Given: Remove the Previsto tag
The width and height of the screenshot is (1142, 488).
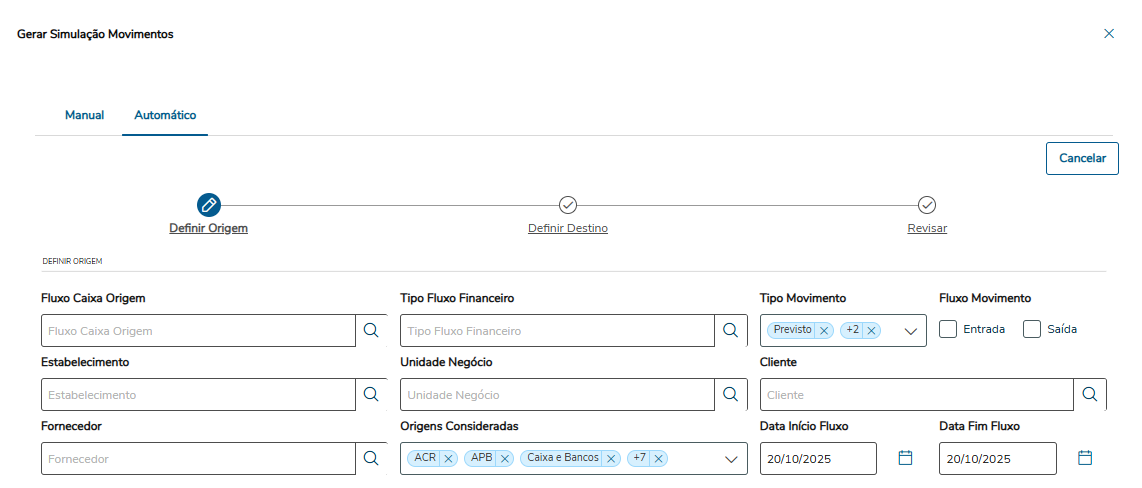Looking at the screenshot, I should 823,330.
